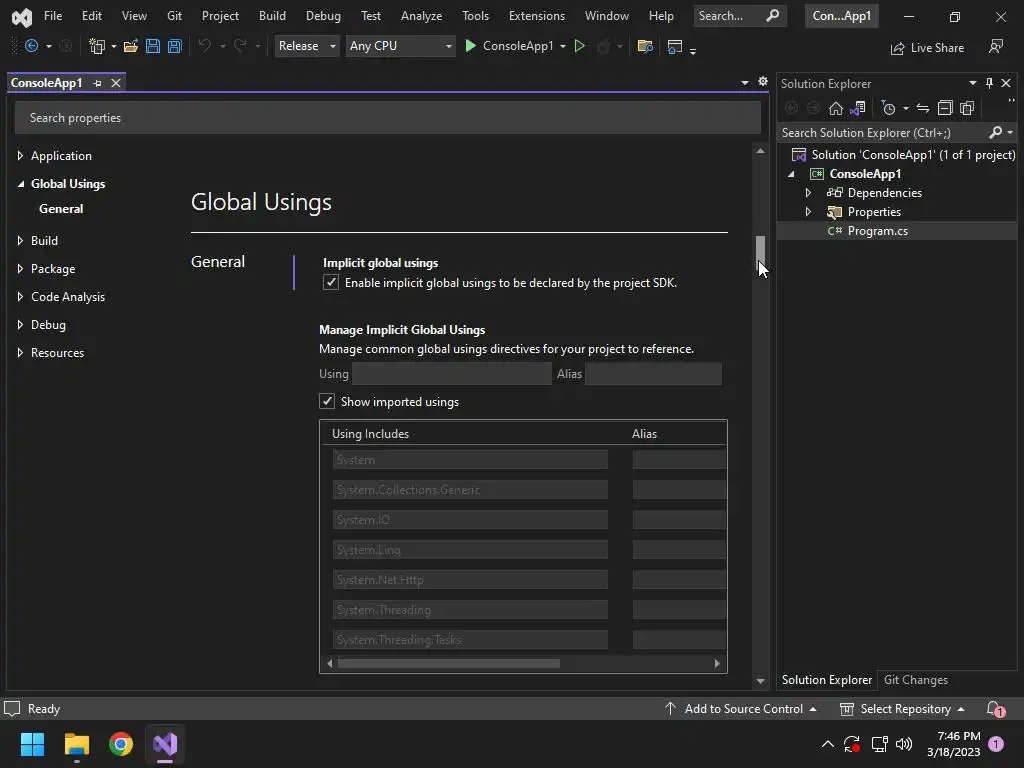The height and width of the screenshot is (768, 1024).
Task: Click Show All Files icon in Solution Explorer
Action: click(x=967, y=108)
